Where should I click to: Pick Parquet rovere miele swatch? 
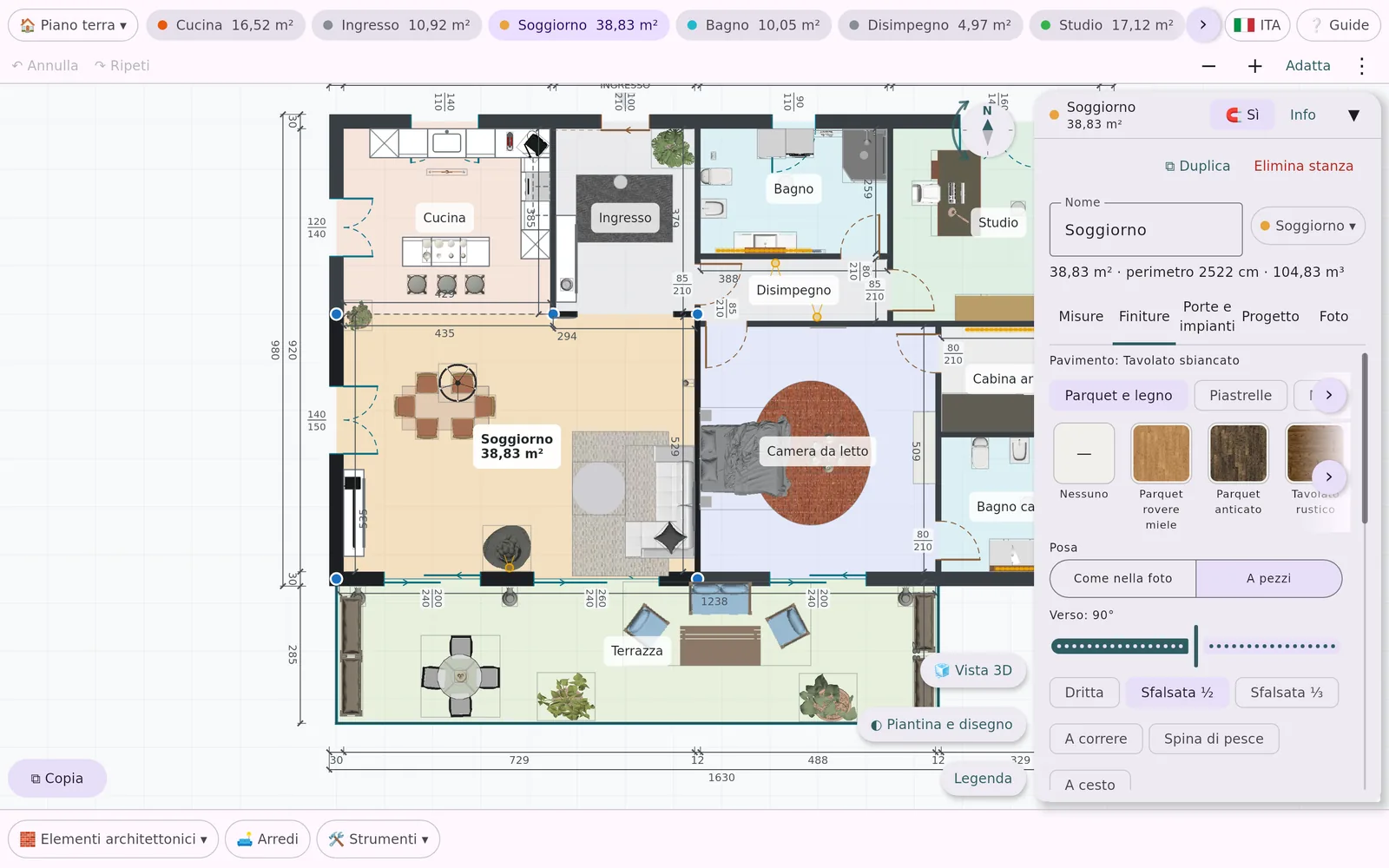(x=1161, y=453)
